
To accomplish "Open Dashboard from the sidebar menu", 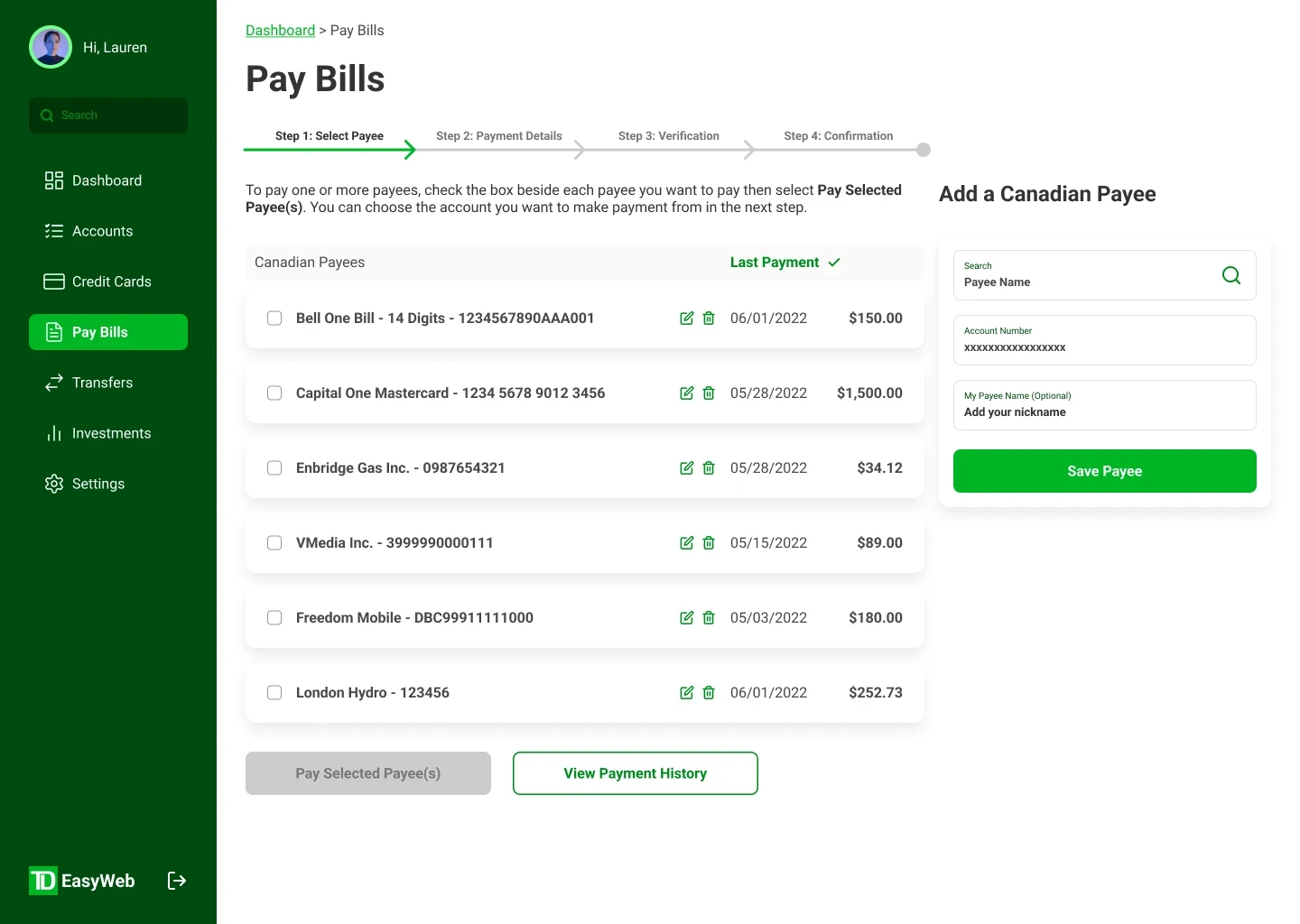I will coord(108,180).
